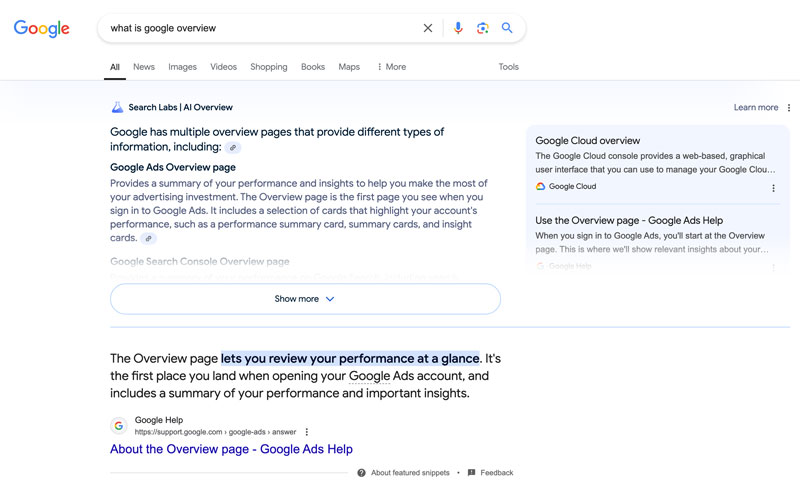Open Google Cloud card three-dot menu
The height and width of the screenshot is (485, 800).
click(773, 187)
